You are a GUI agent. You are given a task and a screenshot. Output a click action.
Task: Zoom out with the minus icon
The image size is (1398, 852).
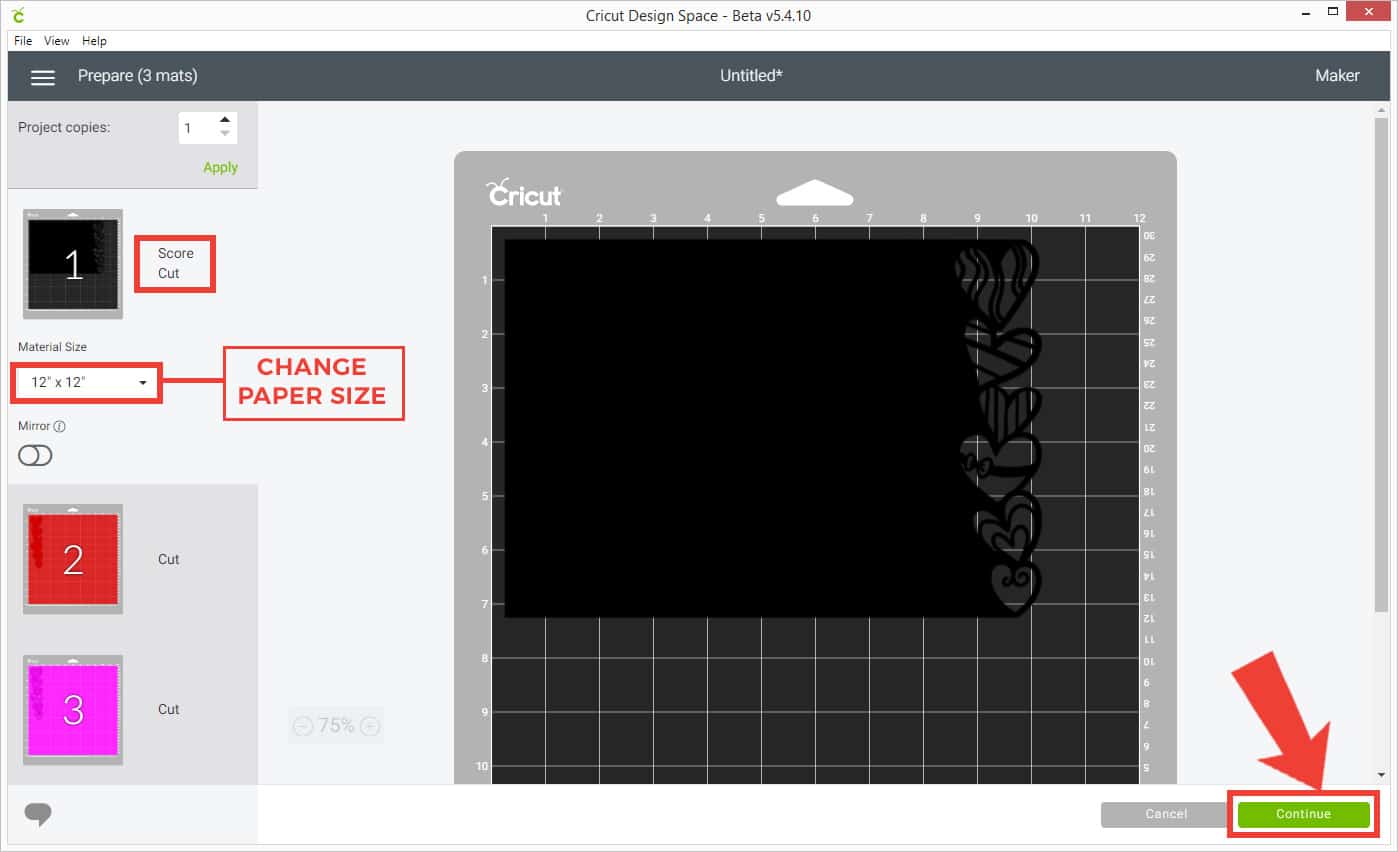click(x=303, y=726)
